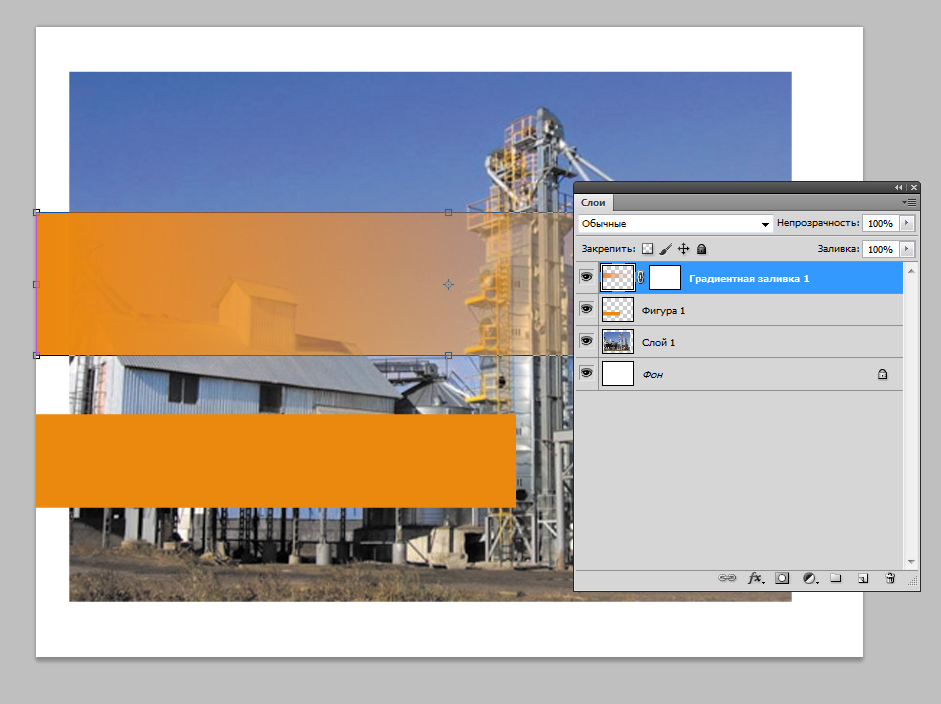Create a new layer
This screenshot has width=941, height=704.
coord(862,578)
